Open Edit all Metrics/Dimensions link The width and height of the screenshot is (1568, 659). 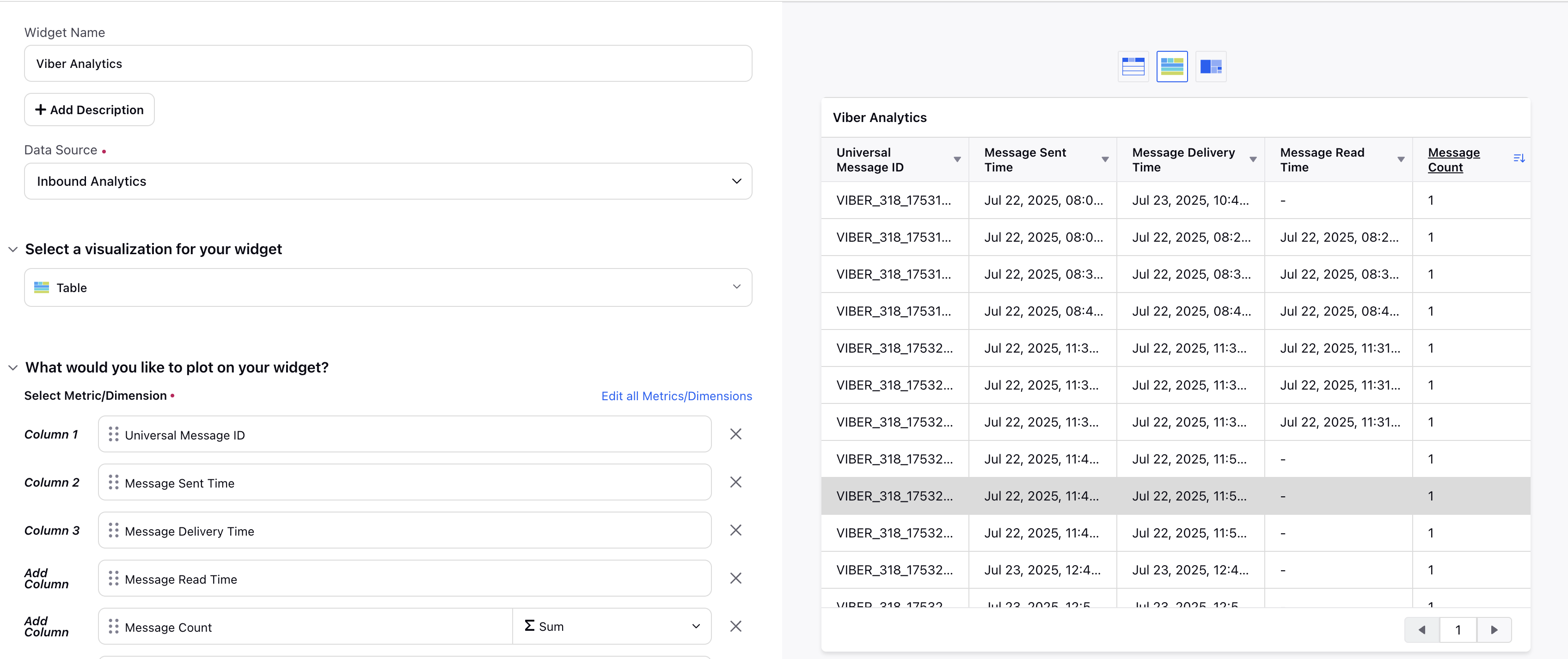click(676, 396)
